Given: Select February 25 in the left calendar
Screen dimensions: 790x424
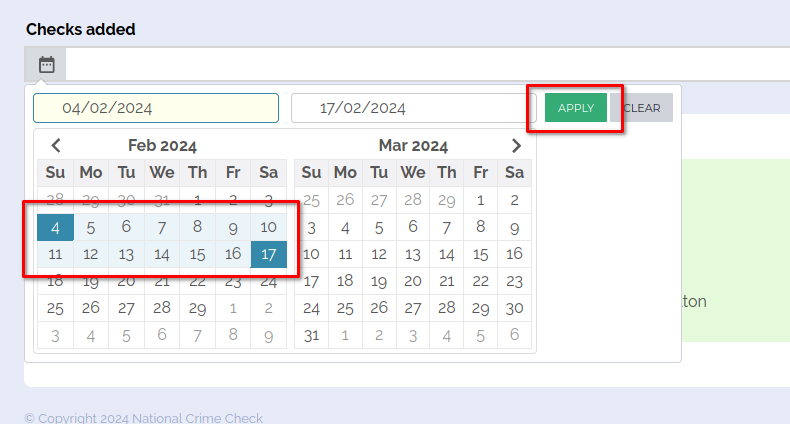Looking at the screenshot, I should [x=55, y=308].
